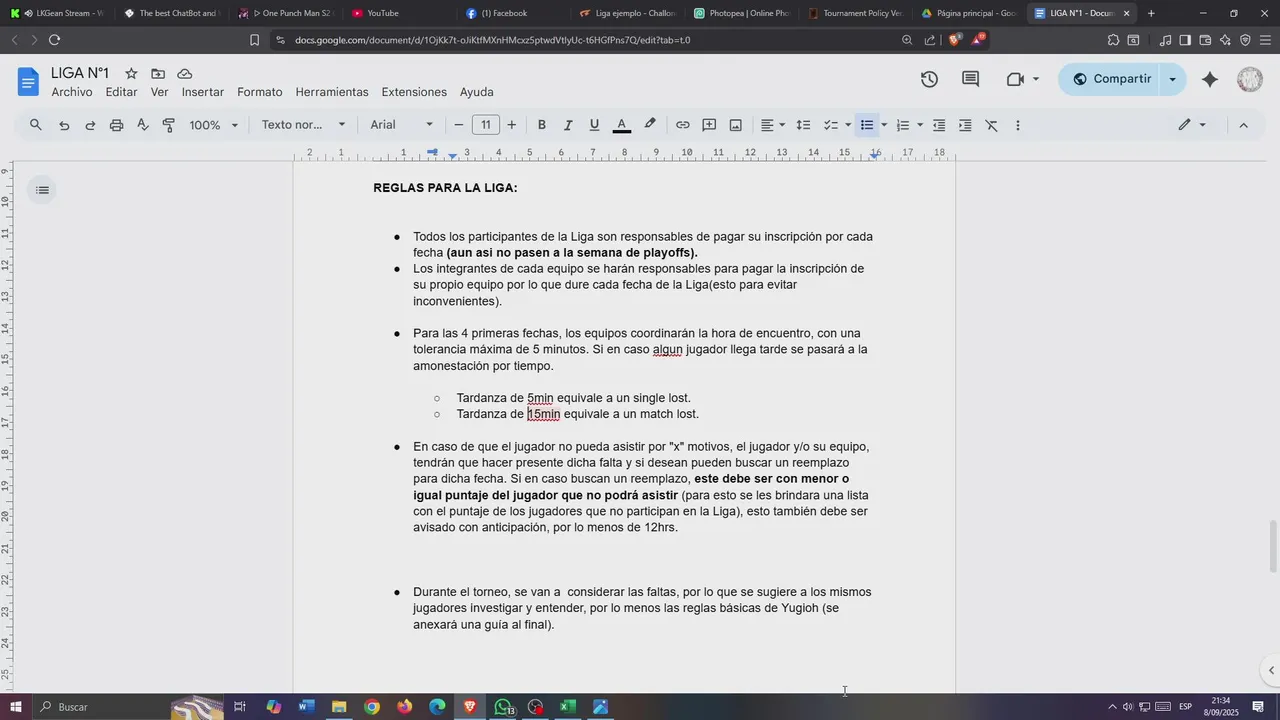Reload the browser page
This screenshot has height=720, width=1280.
[54, 40]
